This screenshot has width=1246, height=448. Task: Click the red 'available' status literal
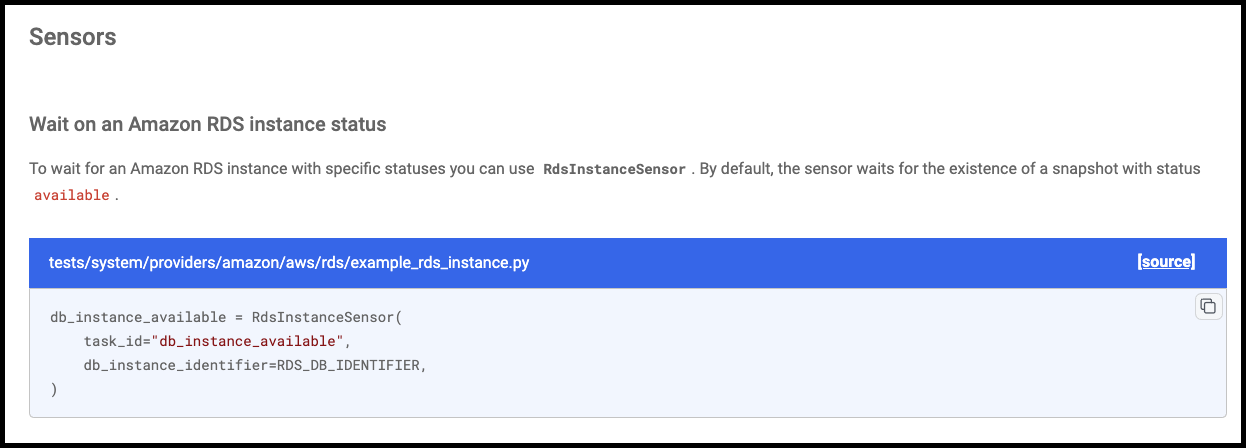click(x=71, y=195)
